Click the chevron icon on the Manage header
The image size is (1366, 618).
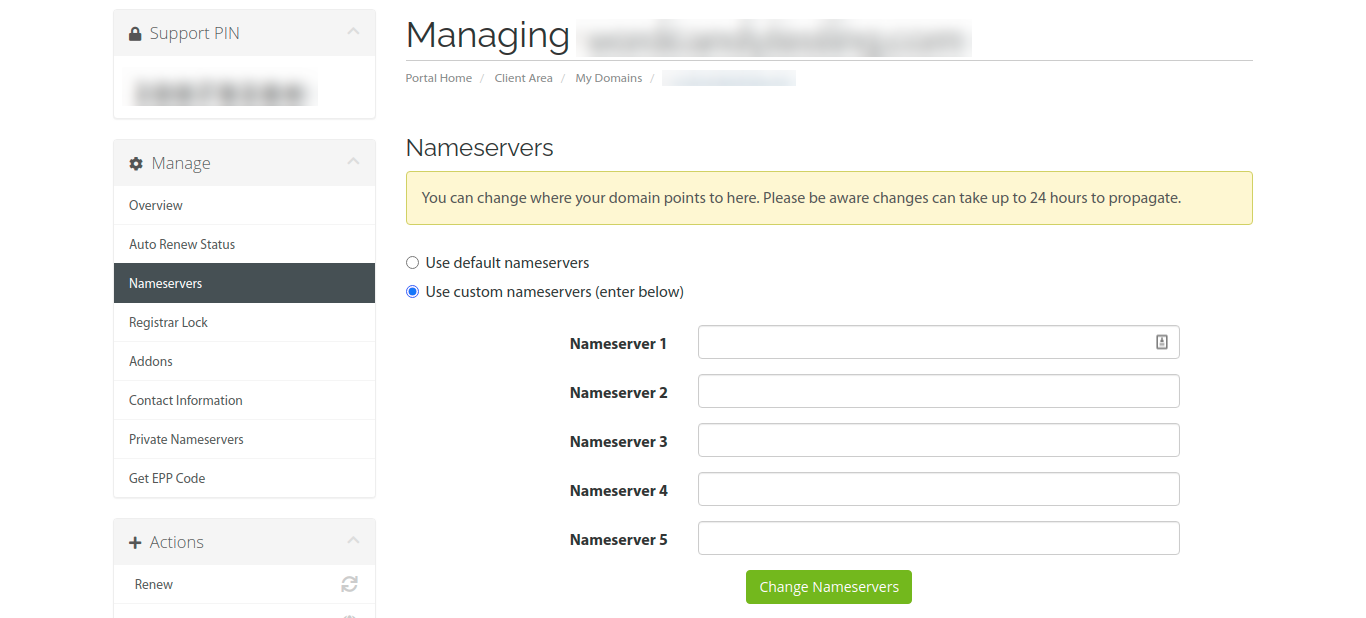[352, 160]
